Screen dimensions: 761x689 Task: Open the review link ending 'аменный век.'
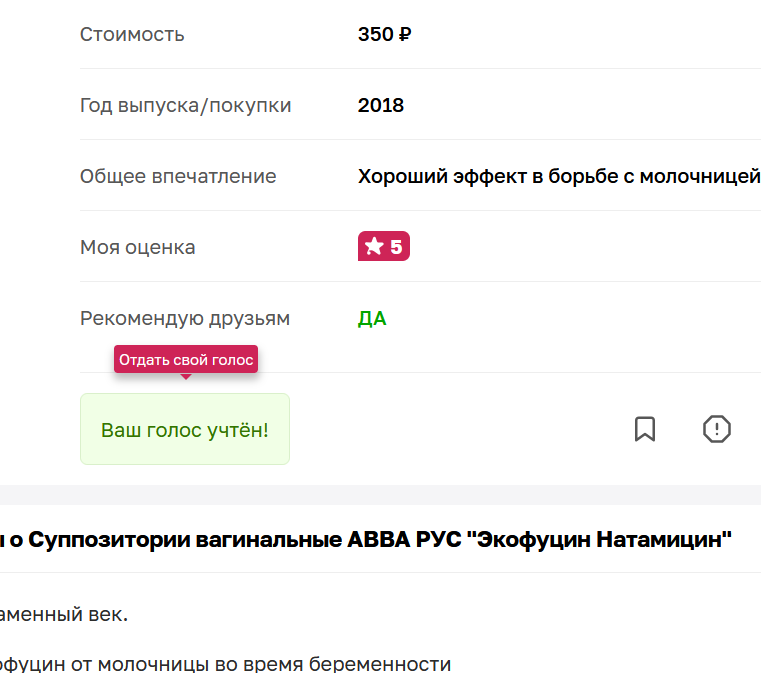tap(64, 614)
